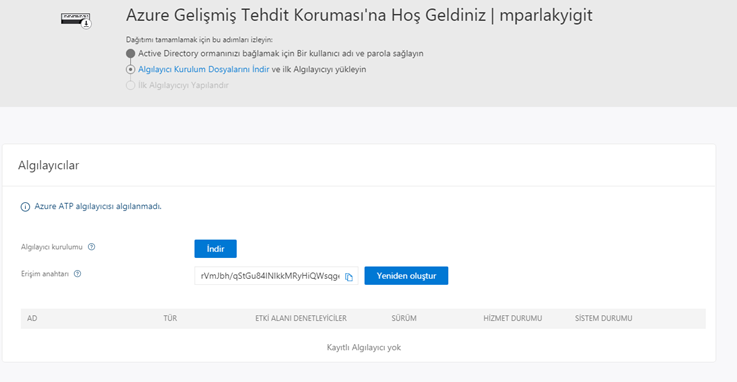
Task: Click the info icon beside Azure ATP message
Action: coord(25,207)
